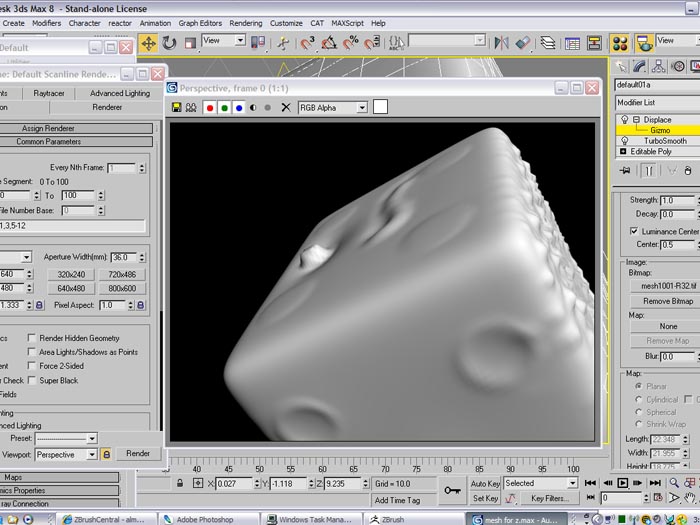Toggle the Percent Snap icon

point(350,43)
